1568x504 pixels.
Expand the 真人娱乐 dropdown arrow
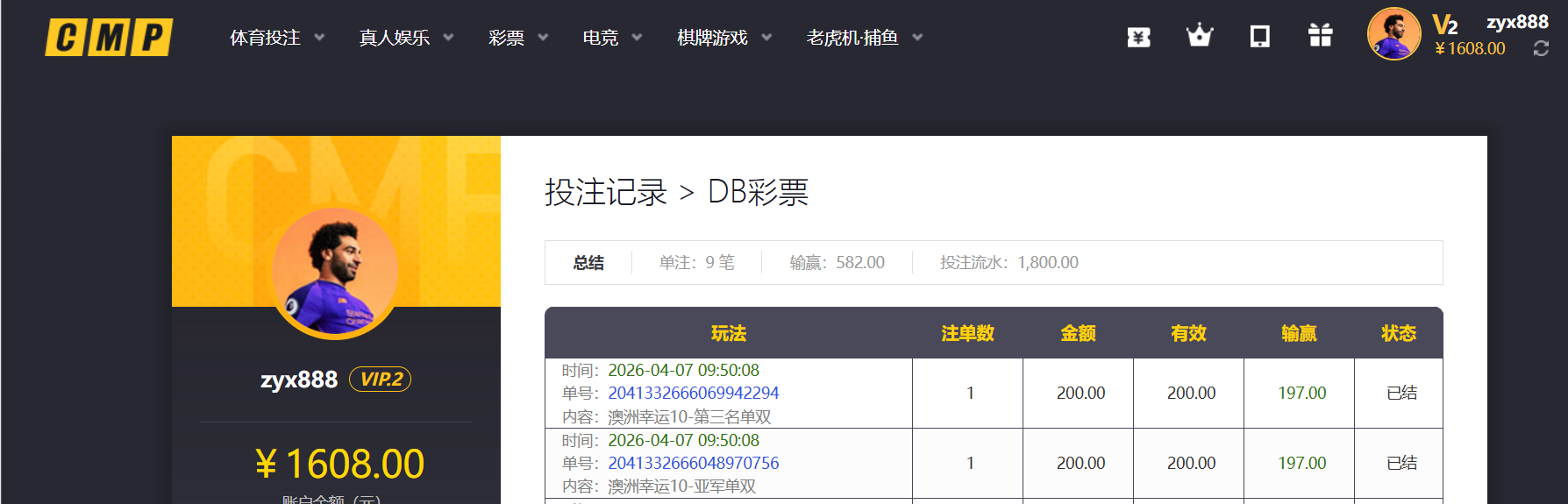[448, 38]
